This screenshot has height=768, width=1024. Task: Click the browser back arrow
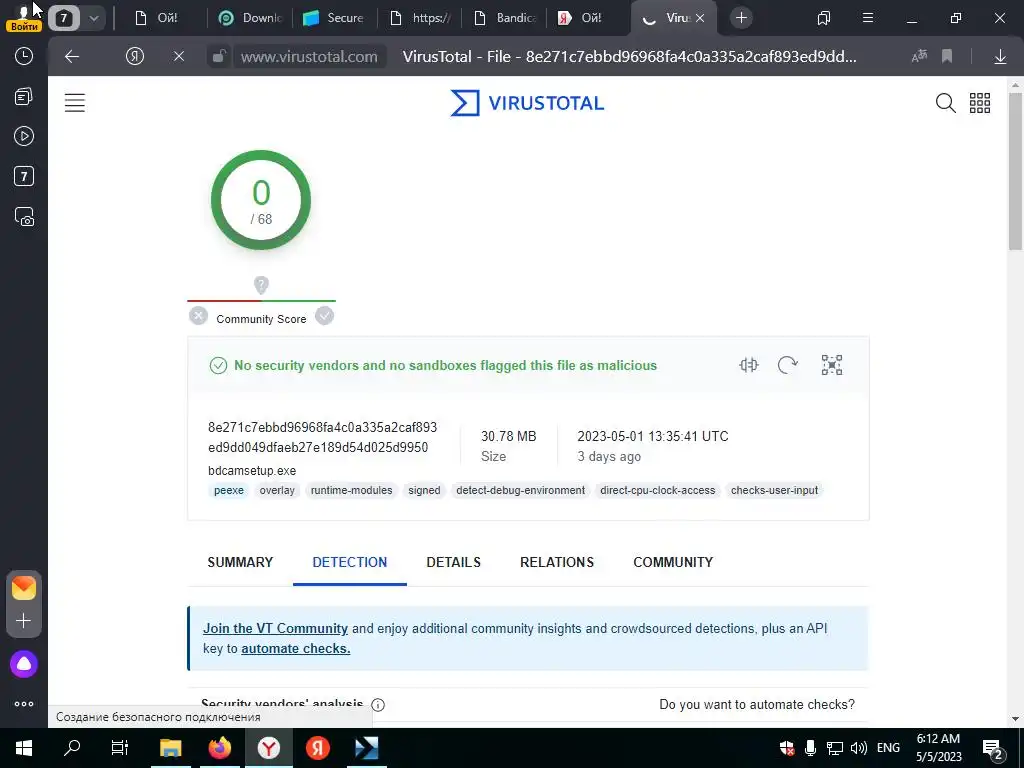[x=72, y=57]
